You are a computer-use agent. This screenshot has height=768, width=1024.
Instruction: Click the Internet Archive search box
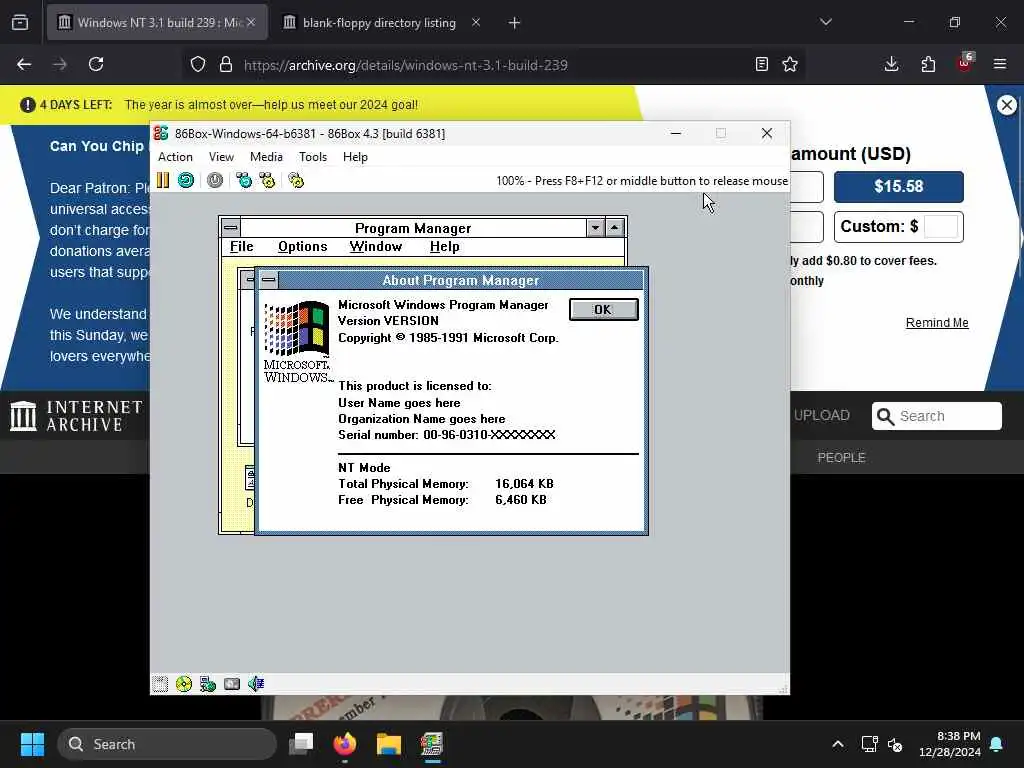pos(936,416)
